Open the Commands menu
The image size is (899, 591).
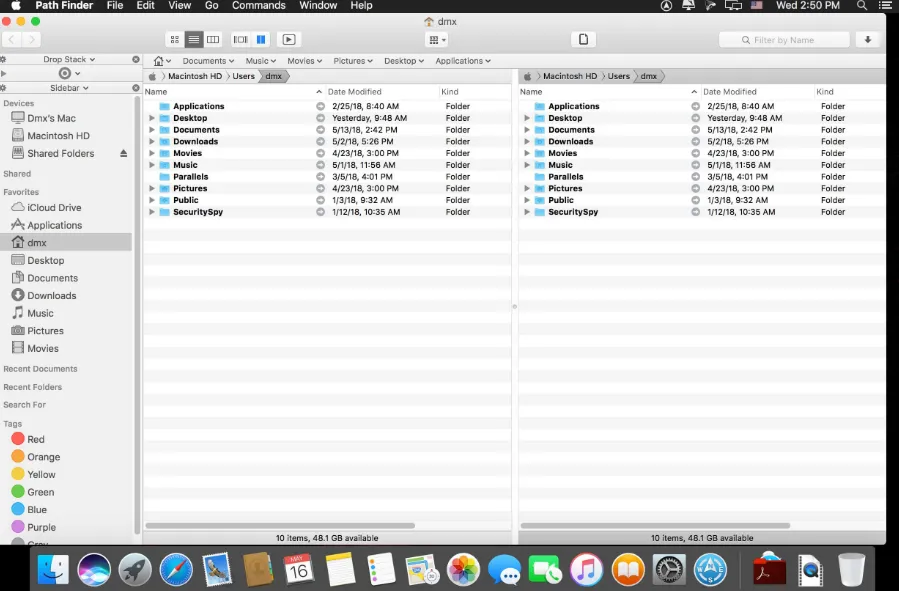[259, 6]
